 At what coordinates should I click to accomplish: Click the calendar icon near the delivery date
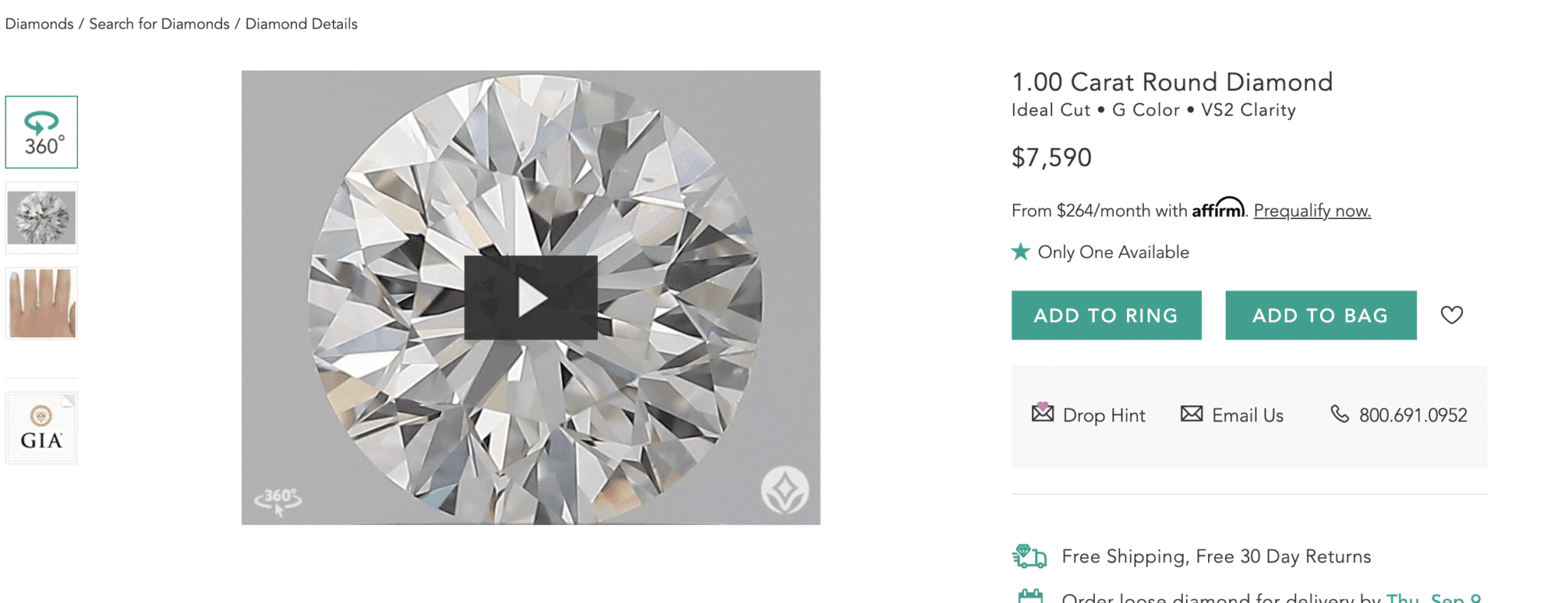pos(1031,597)
